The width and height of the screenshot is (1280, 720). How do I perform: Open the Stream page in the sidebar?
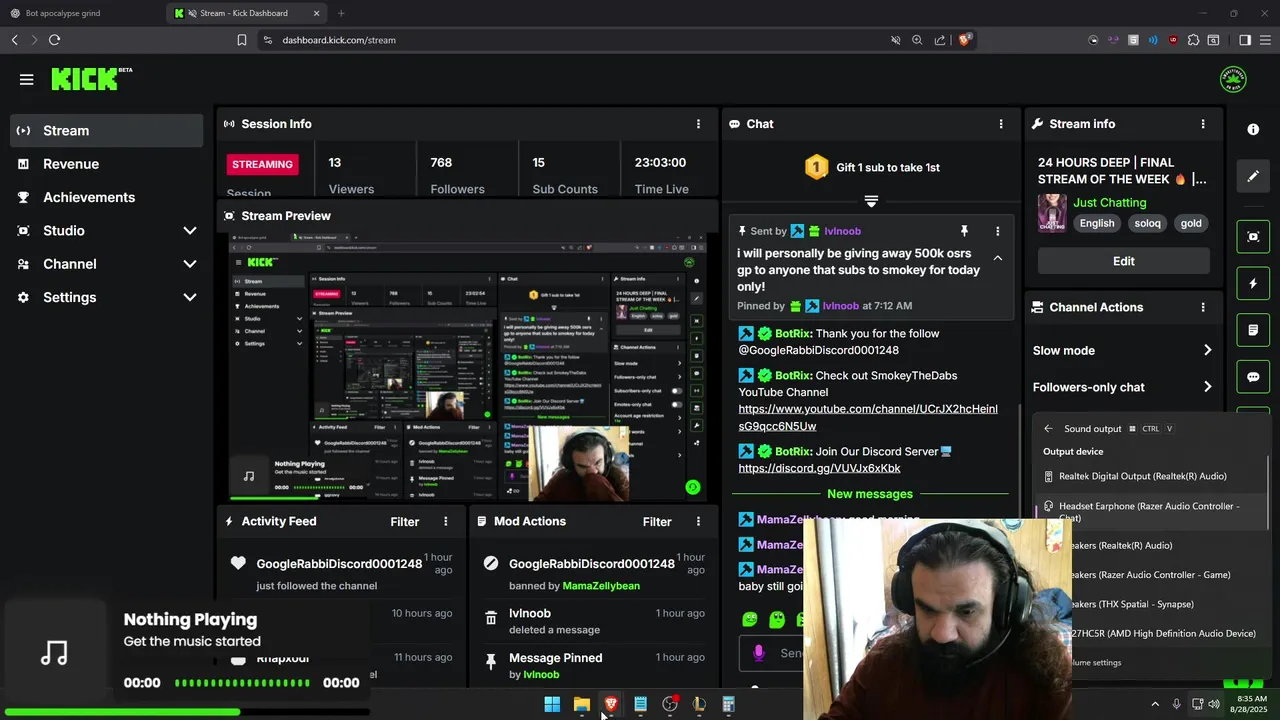point(106,131)
